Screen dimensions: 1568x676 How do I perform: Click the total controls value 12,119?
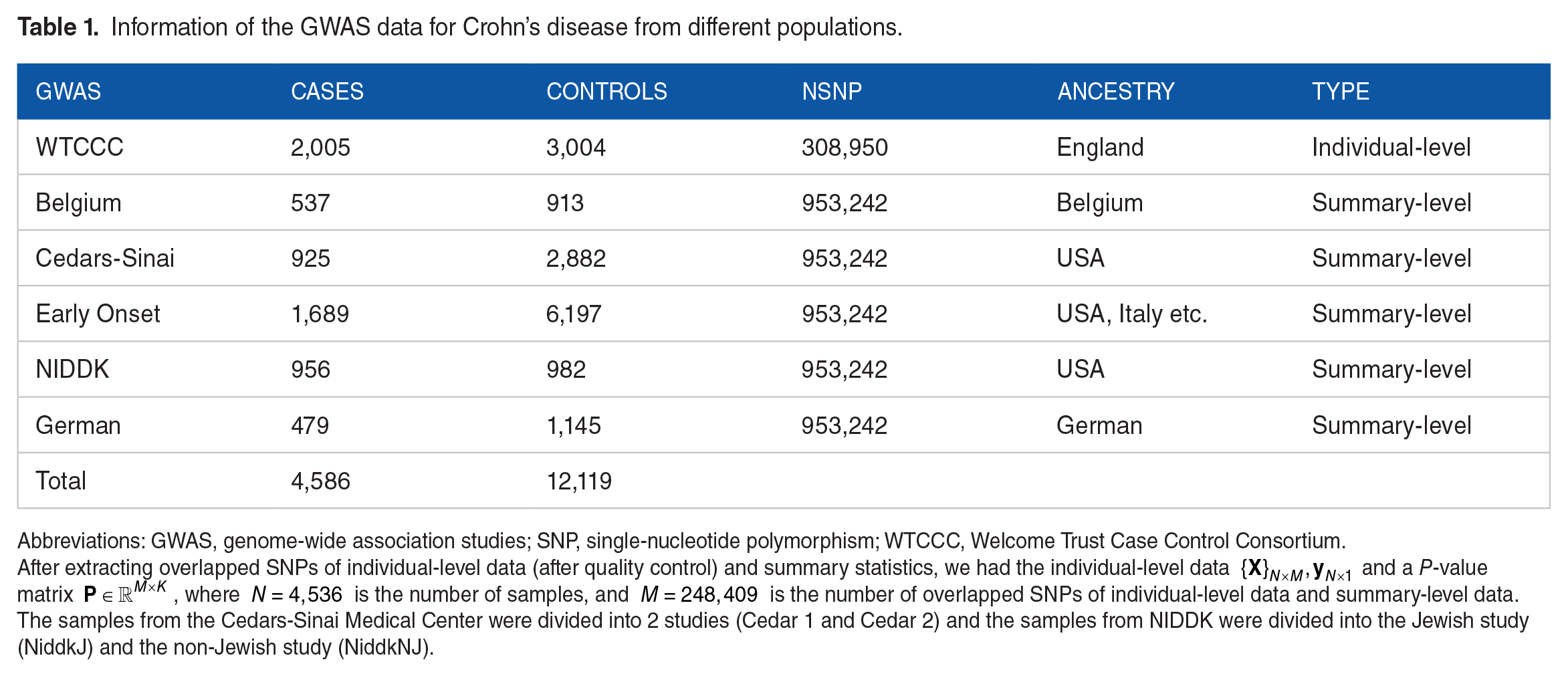click(x=579, y=481)
